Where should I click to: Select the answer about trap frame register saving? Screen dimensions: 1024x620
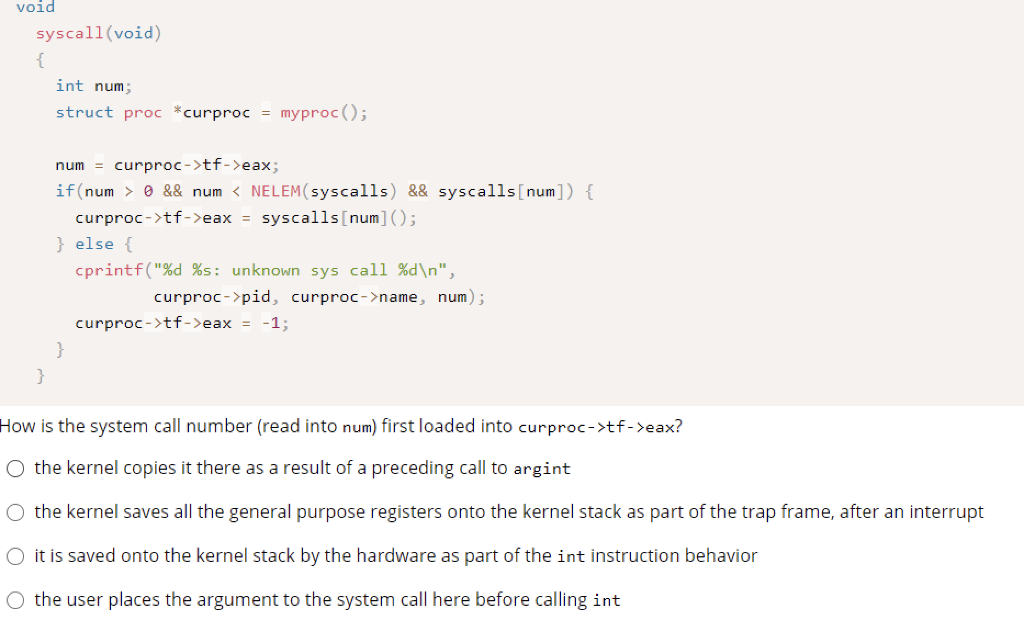15,512
